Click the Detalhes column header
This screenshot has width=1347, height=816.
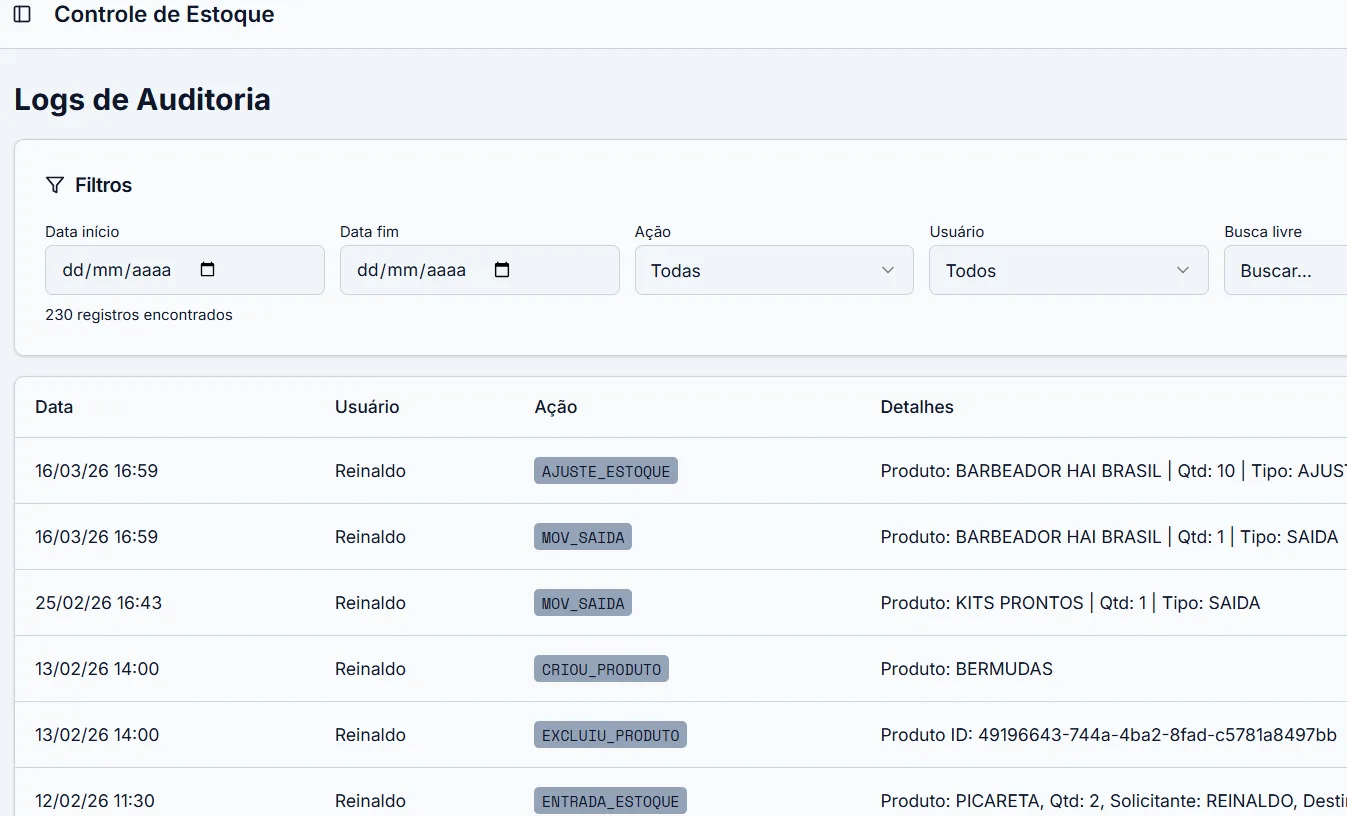917,407
